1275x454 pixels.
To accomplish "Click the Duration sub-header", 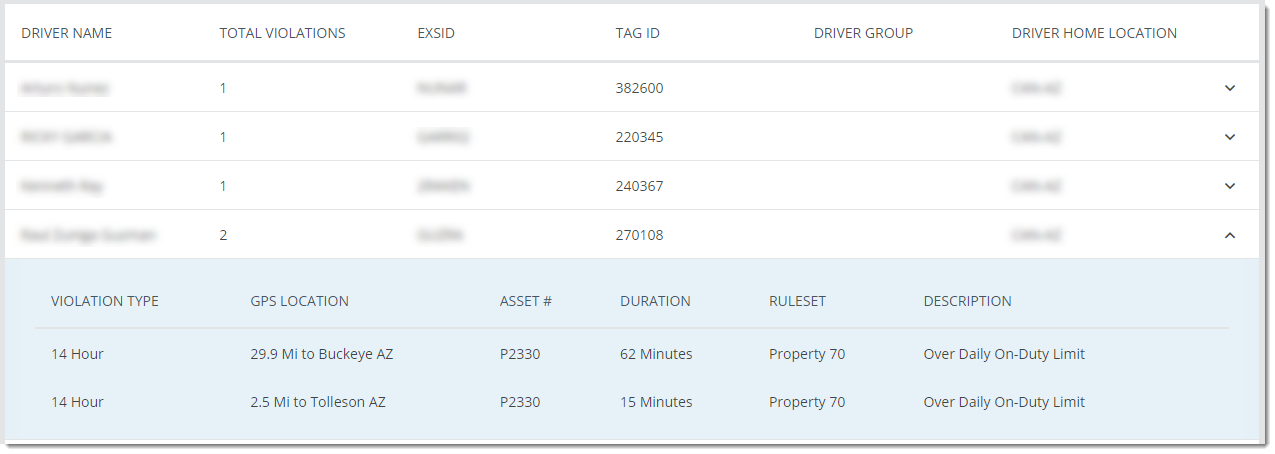I will 655,301.
